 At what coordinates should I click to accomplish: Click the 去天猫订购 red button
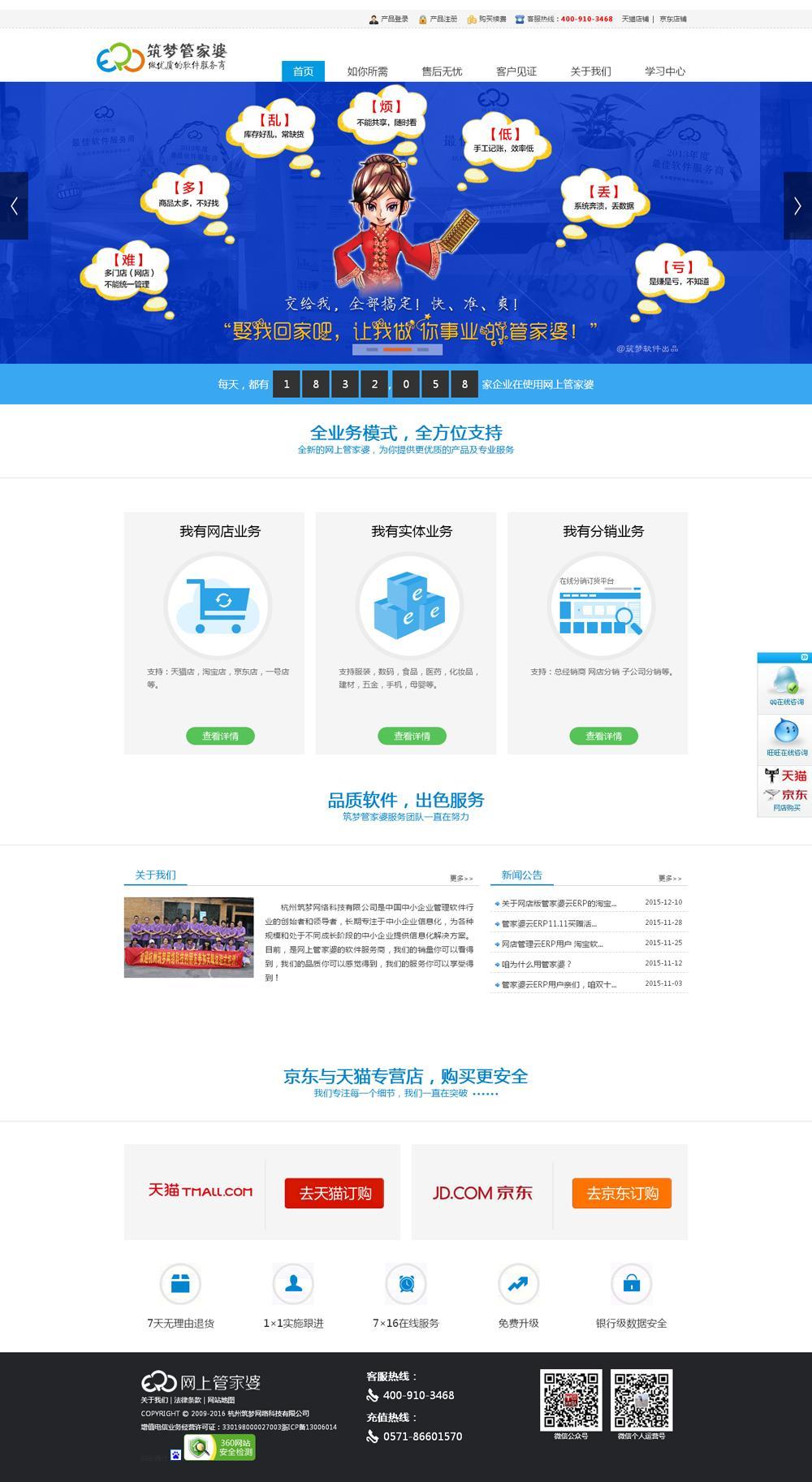pos(335,1193)
